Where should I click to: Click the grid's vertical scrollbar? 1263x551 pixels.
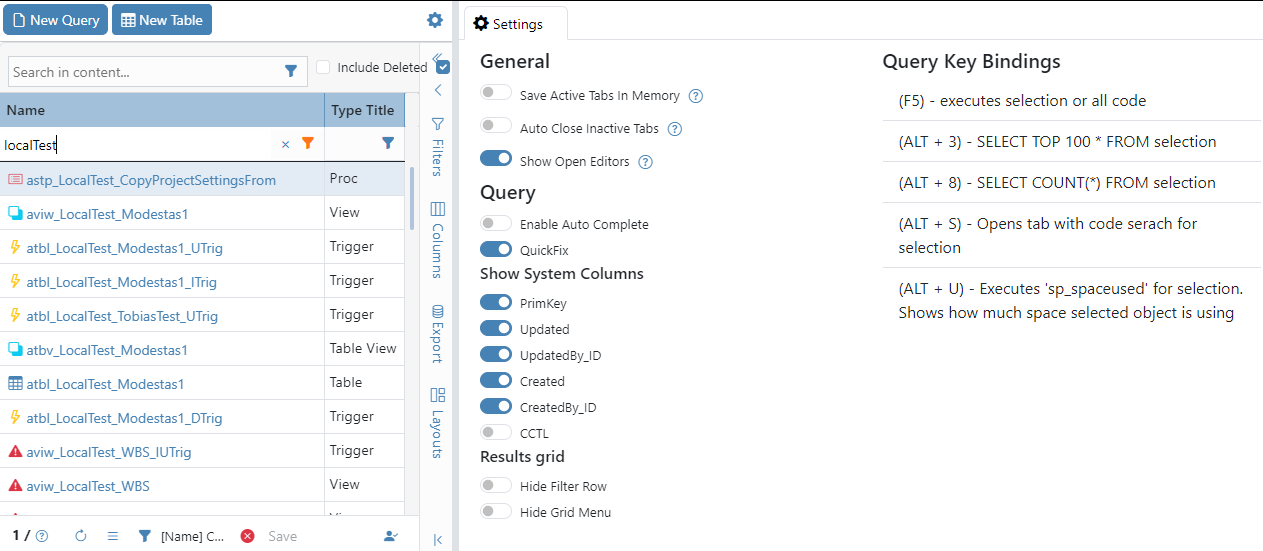coord(411,197)
